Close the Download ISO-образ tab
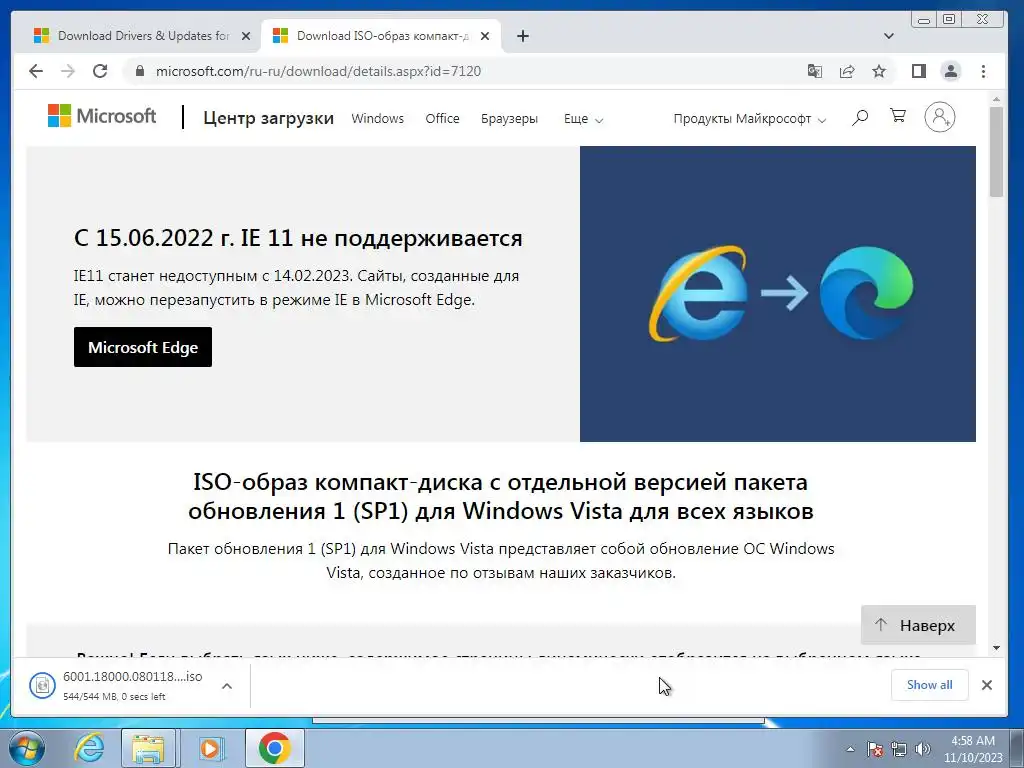Image resolution: width=1024 pixels, height=768 pixels. tap(485, 36)
